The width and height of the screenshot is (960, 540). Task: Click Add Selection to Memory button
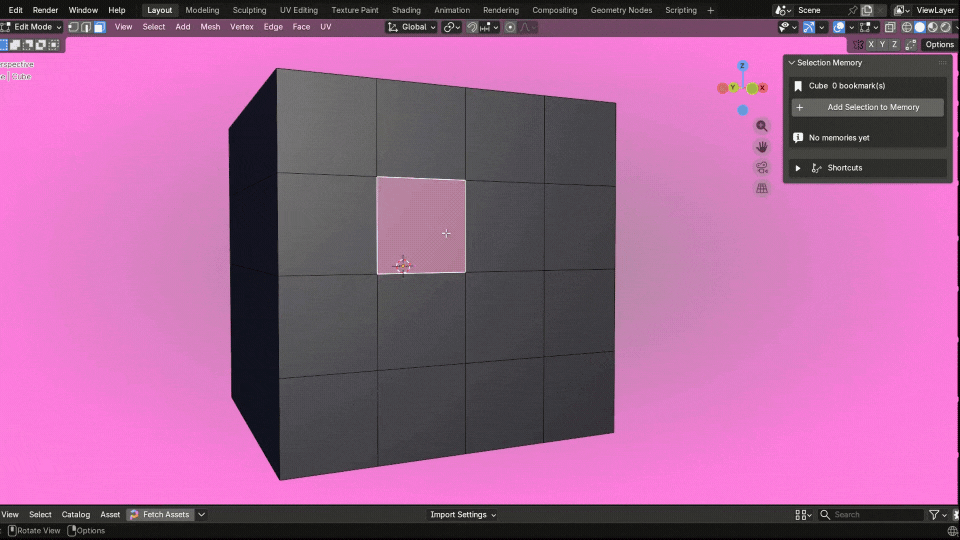868,107
